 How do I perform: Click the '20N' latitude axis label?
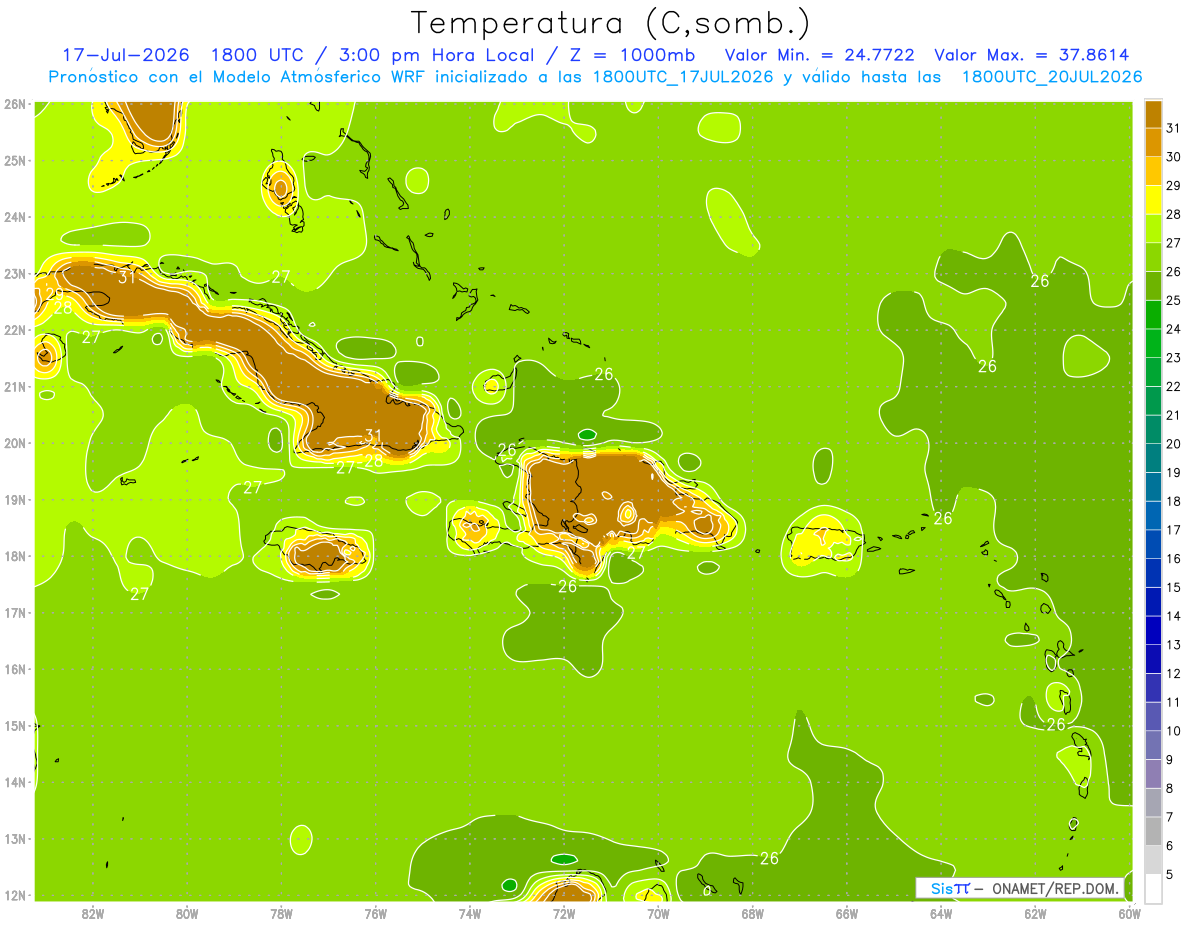pyautogui.click(x=15, y=443)
